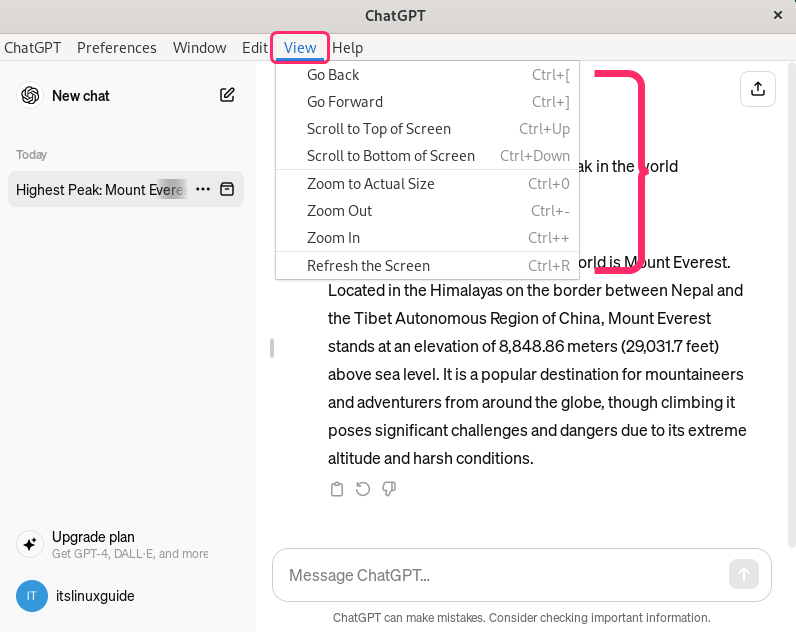The height and width of the screenshot is (632, 796).
Task: Click the thumbs down feedback icon
Action: pos(389,489)
